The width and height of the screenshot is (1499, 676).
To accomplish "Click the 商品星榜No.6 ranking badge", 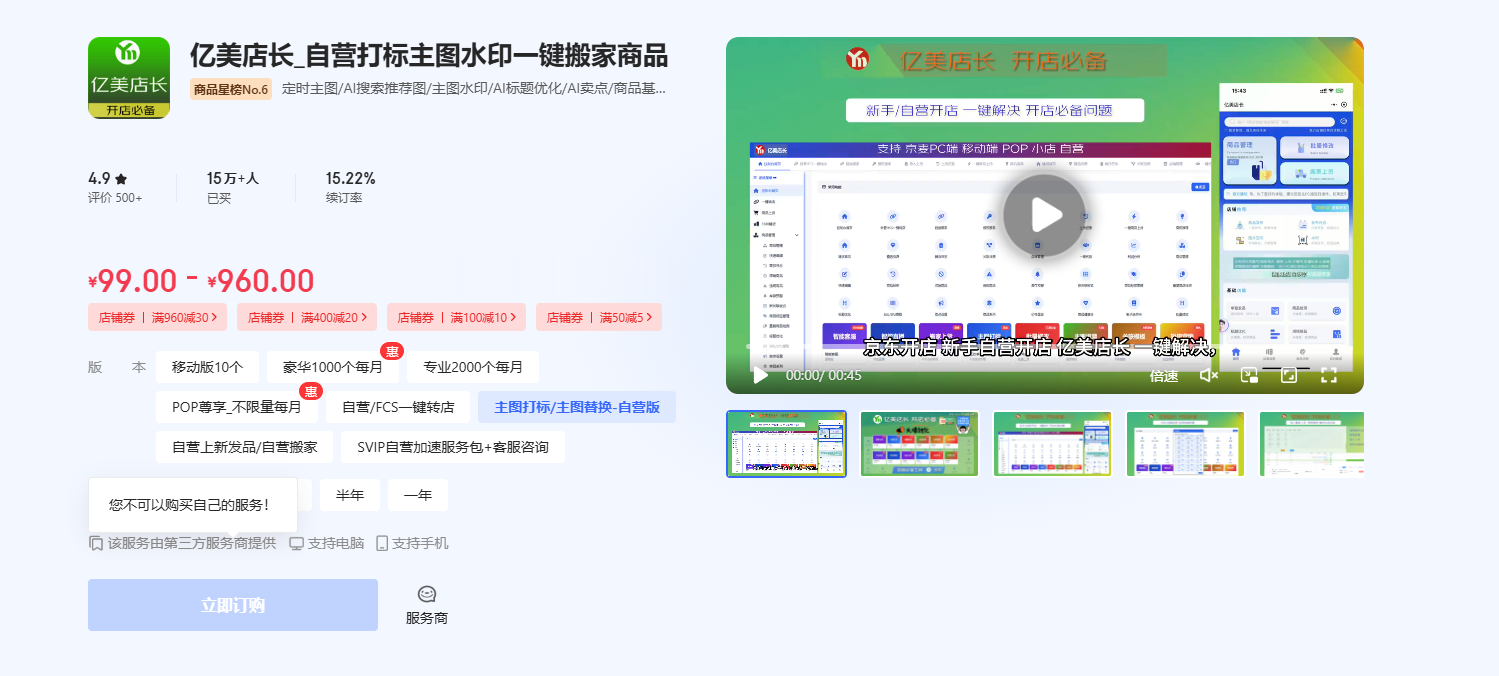I will click(x=230, y=90).
